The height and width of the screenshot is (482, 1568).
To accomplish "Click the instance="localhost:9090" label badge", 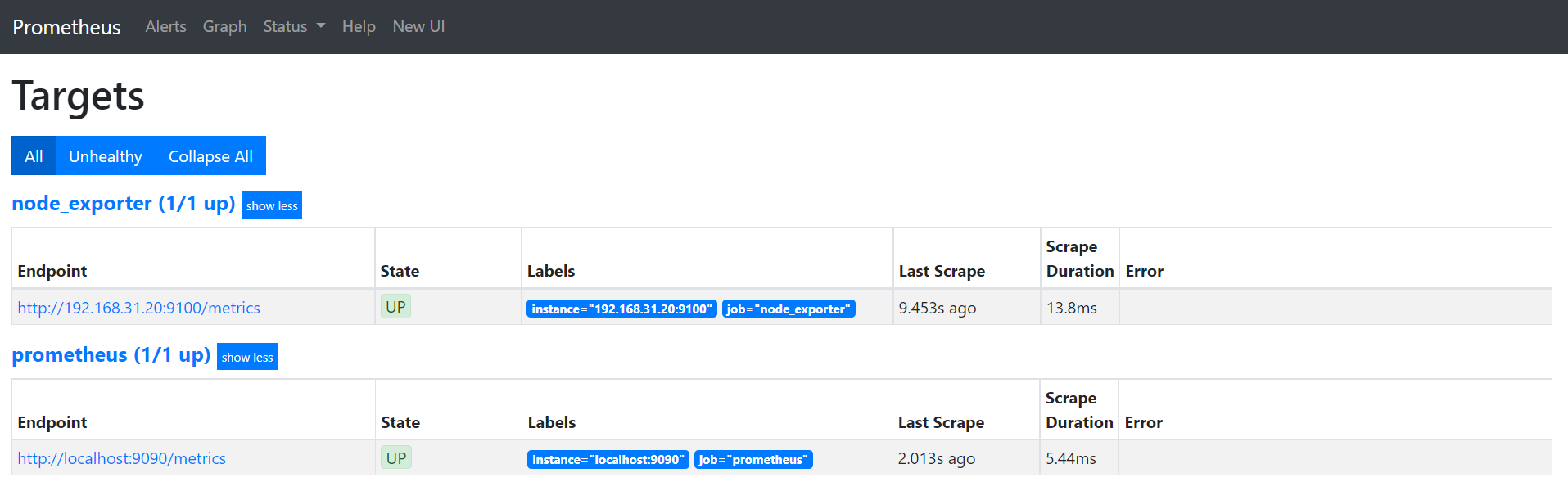I will coord(608,459).
